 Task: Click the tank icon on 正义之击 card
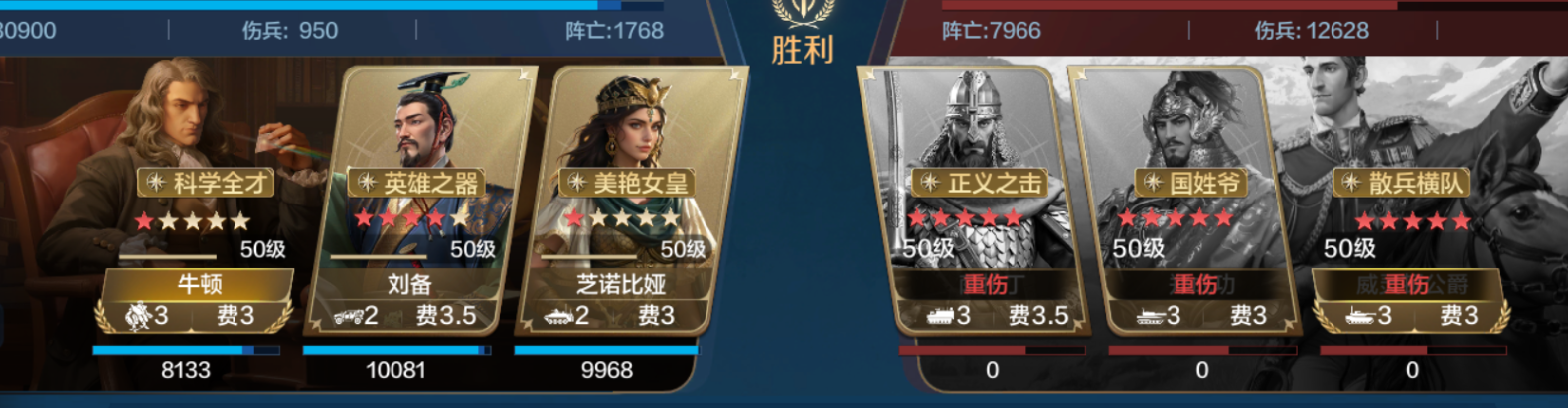[940, 316]
